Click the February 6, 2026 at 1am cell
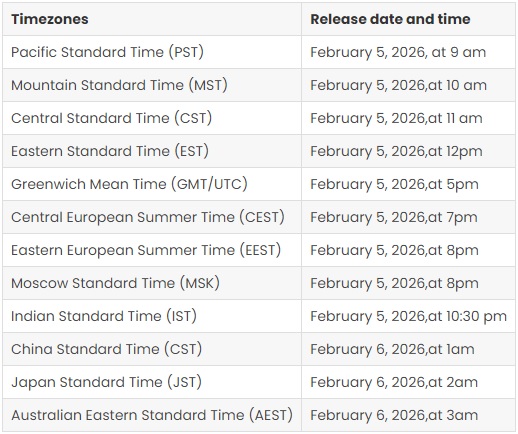 (408, 349)
